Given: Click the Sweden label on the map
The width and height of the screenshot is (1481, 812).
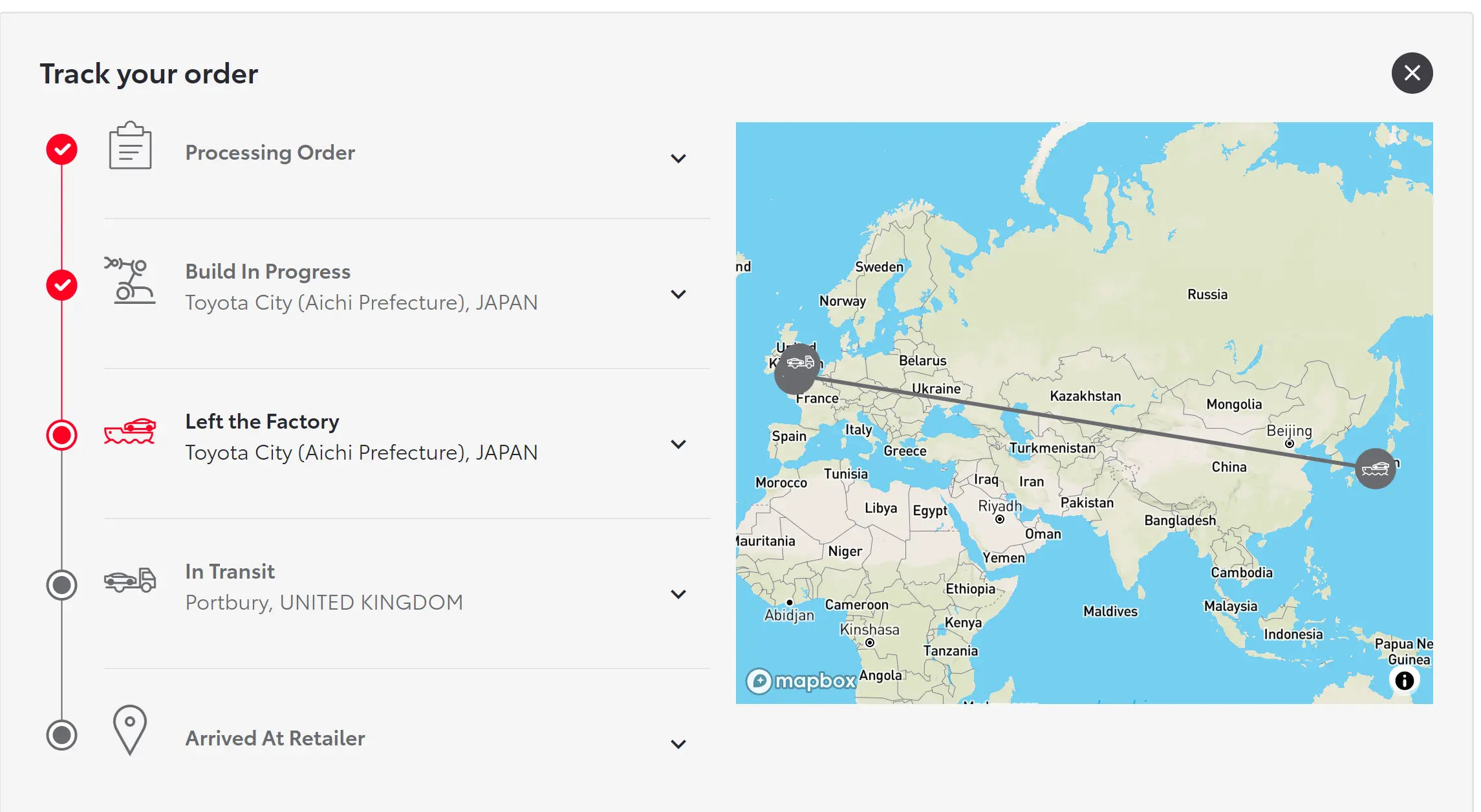Looking at the screenshot, I should point(879,266).
